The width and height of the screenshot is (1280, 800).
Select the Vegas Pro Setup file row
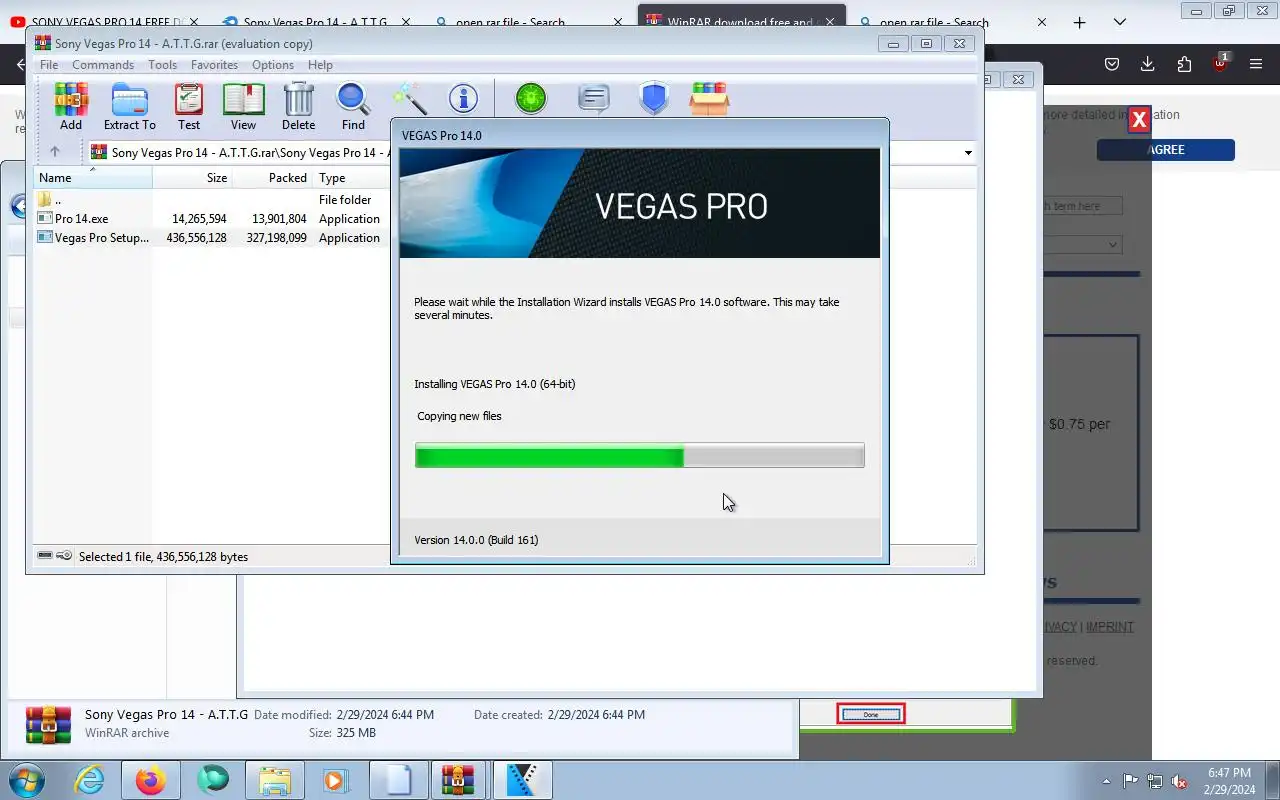tap(210, 238)
